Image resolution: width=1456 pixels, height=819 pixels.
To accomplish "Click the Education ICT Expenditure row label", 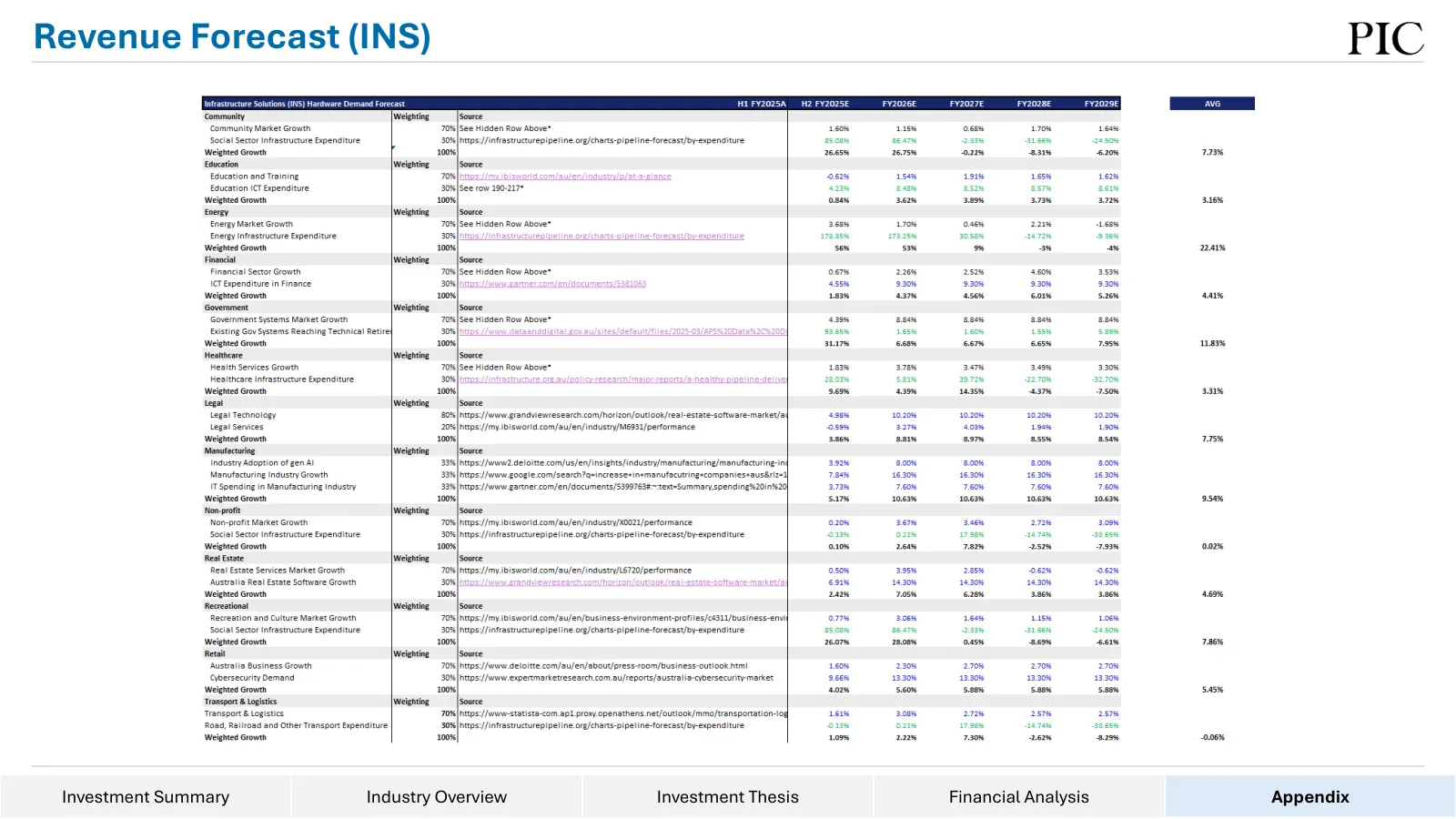I will click(x=259, y=188).
